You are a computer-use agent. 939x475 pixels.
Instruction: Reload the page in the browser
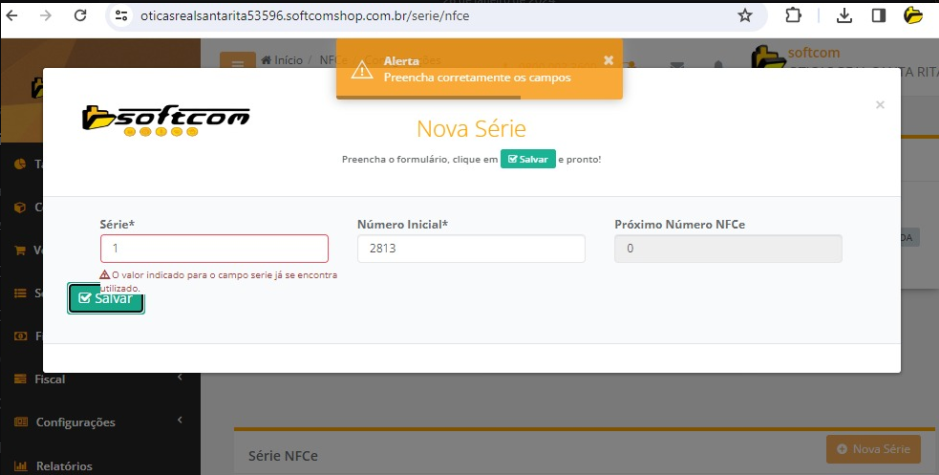pyautogui.click(x=80, y=16)
